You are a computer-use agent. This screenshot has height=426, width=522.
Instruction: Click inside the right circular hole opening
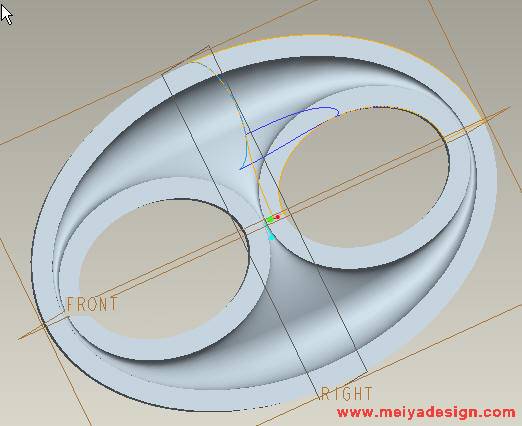click(363, 177)
